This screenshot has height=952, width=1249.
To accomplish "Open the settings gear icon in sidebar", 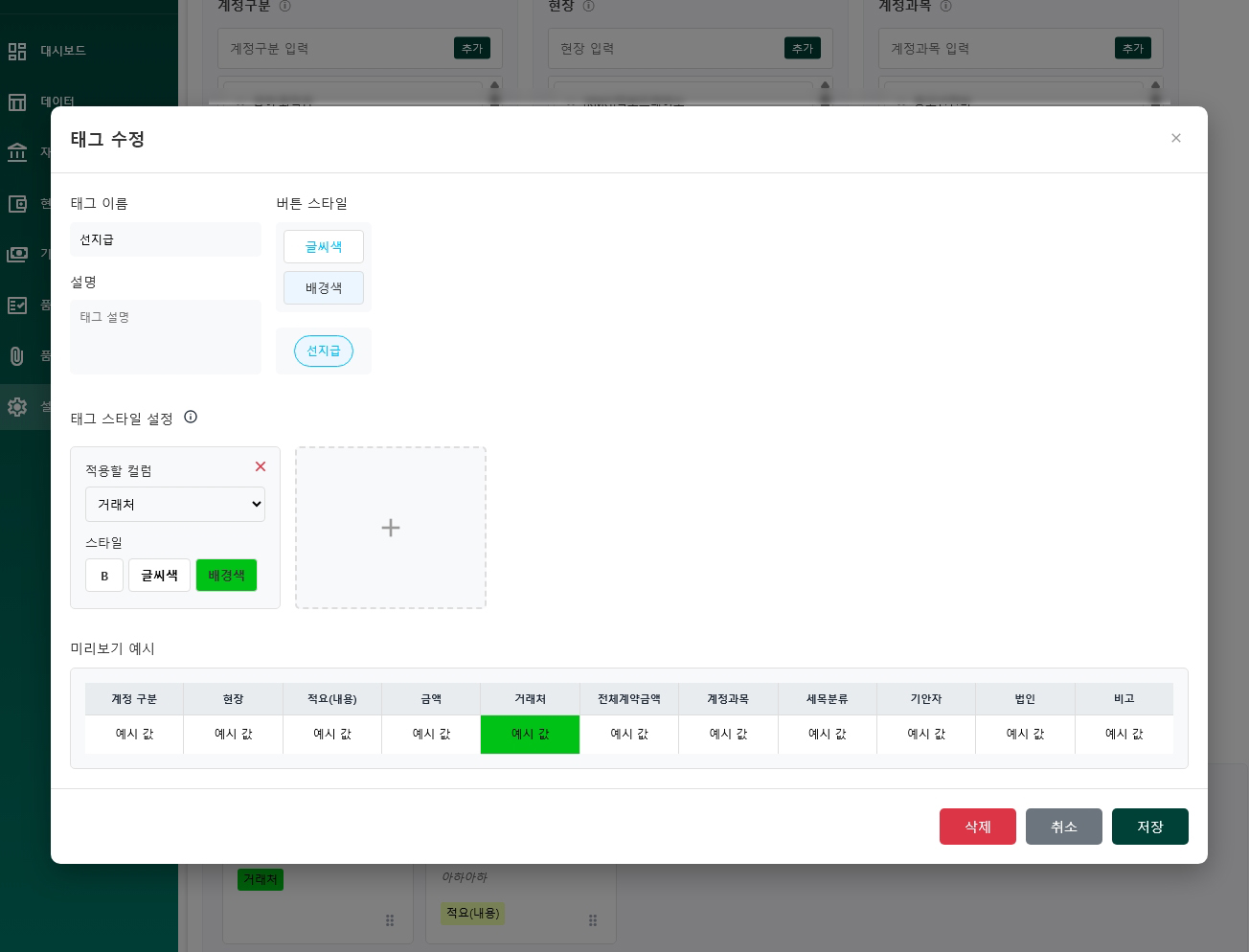I will click(17, 407).
